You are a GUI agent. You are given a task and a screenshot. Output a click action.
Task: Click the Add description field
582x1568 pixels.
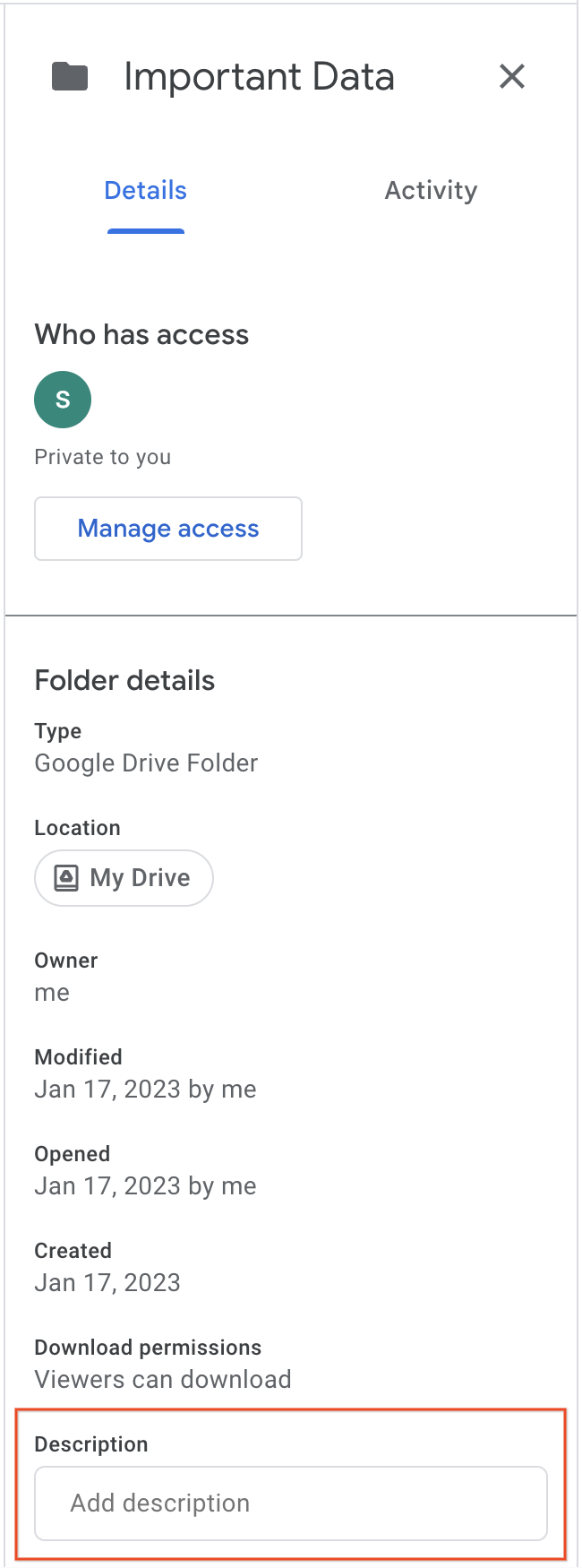point(290,1503)
